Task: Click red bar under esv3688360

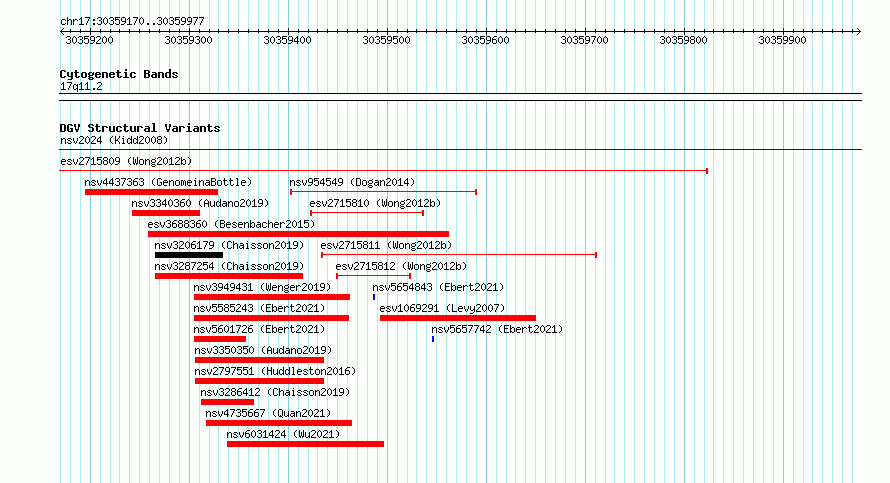Action: coord(299,234)
